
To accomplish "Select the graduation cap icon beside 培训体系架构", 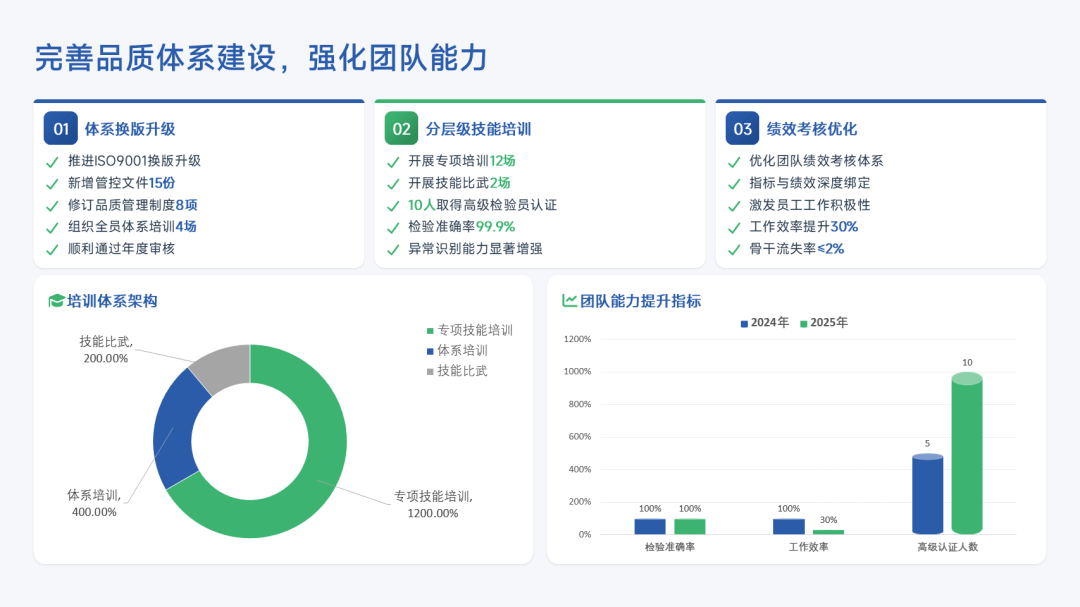I will click(x=56, y=301).
